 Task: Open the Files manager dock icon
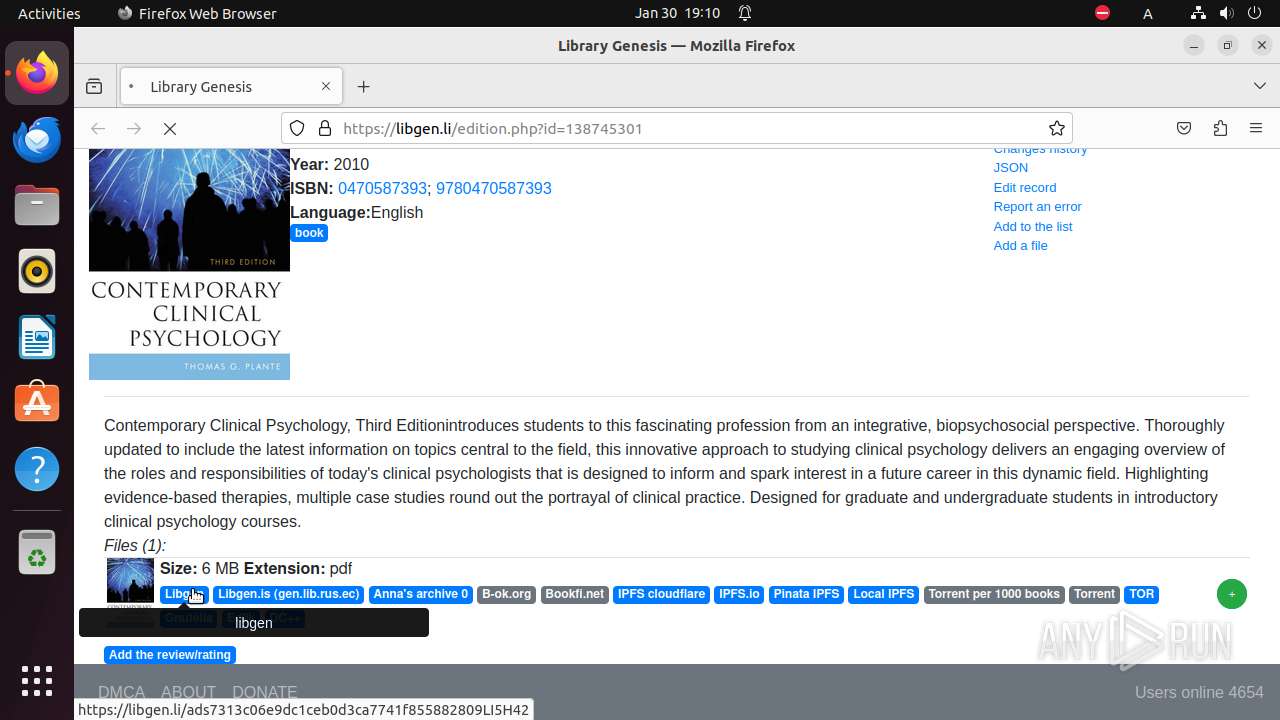pyautogui.click(x=37, y=205)
